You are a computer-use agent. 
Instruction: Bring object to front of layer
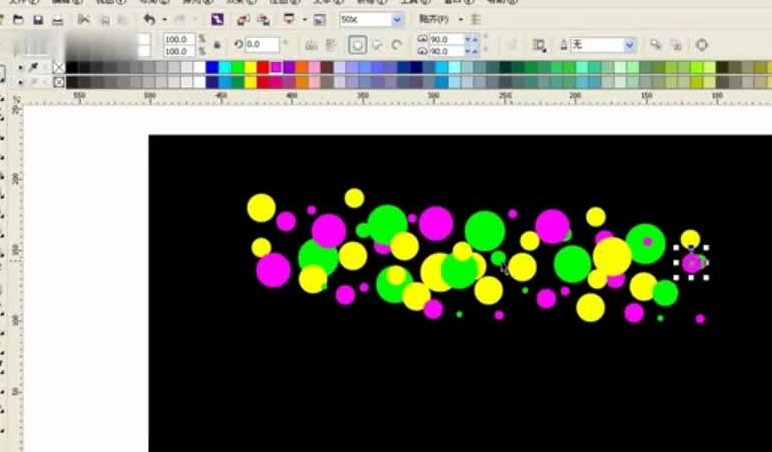click(655, 45)
